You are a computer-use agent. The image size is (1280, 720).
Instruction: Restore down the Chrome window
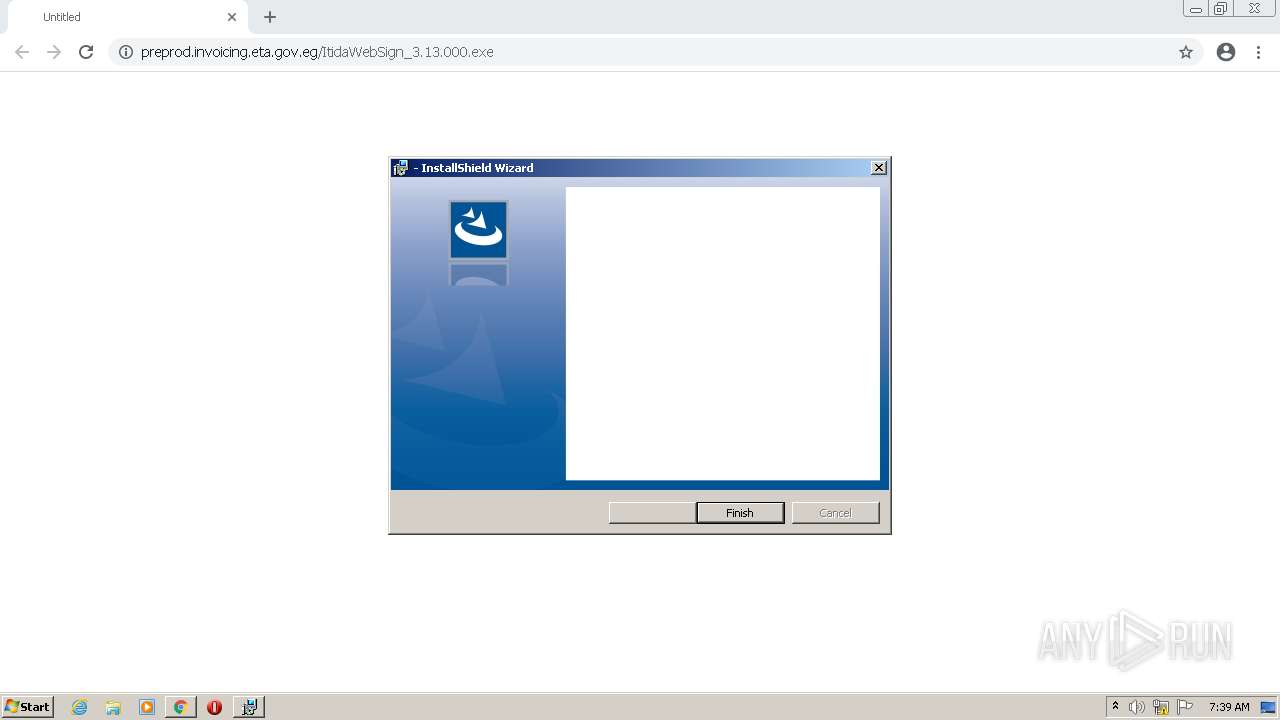[1221, 9]
